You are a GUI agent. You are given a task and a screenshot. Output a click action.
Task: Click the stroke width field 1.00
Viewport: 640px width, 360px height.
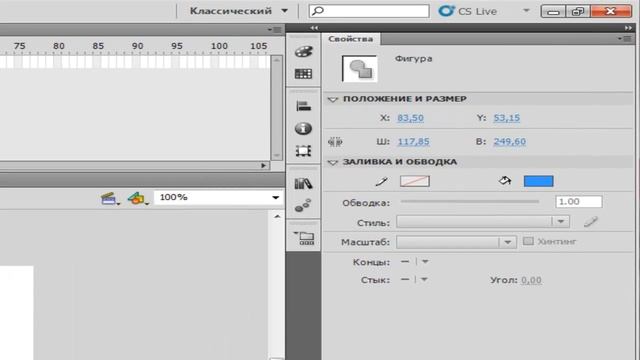point(578,202)
